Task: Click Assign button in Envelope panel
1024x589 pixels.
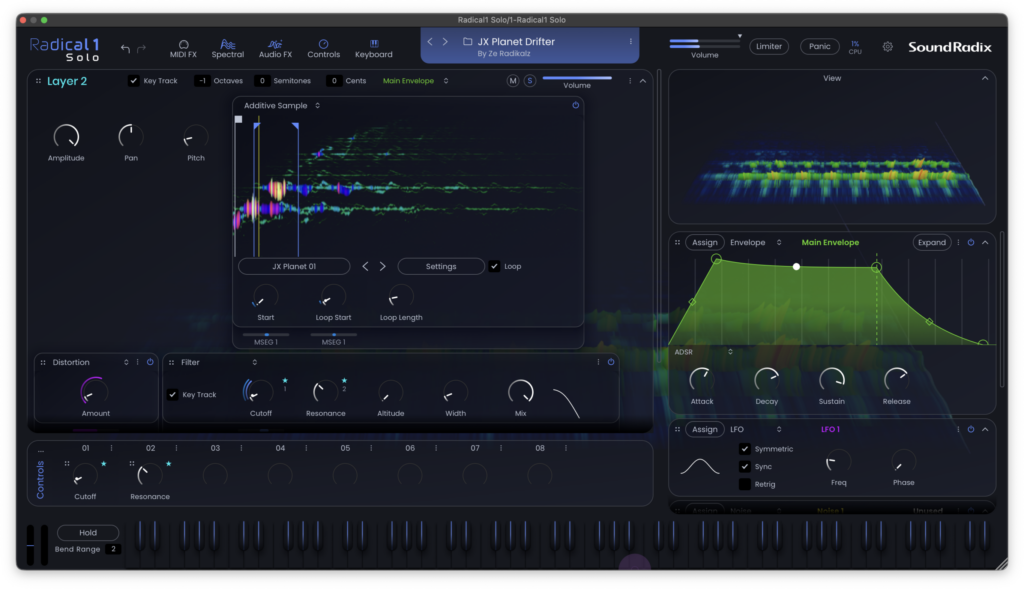Action: coord(705,242)
